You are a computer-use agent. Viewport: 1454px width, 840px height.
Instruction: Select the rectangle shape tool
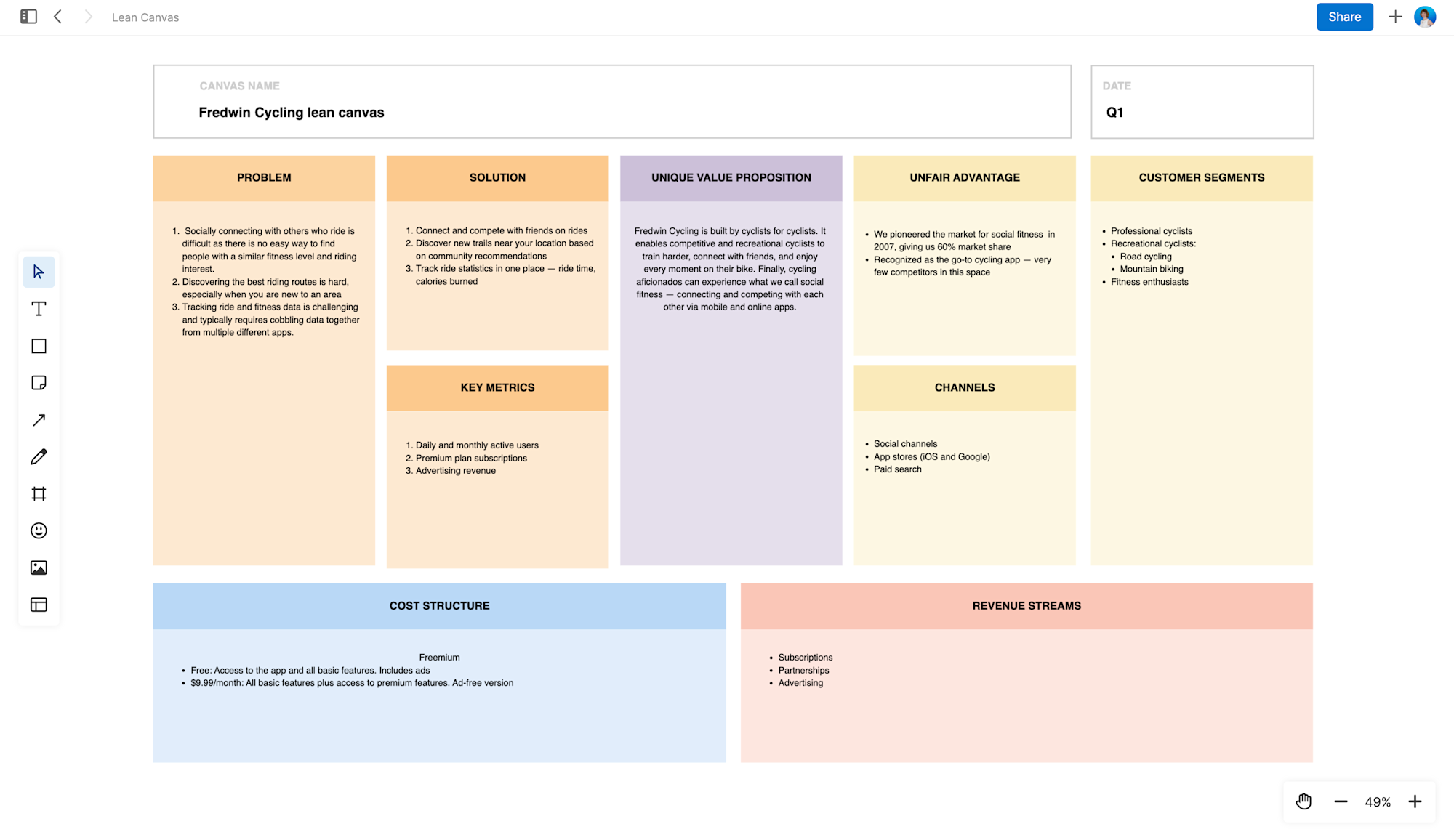tap(39, 346)
